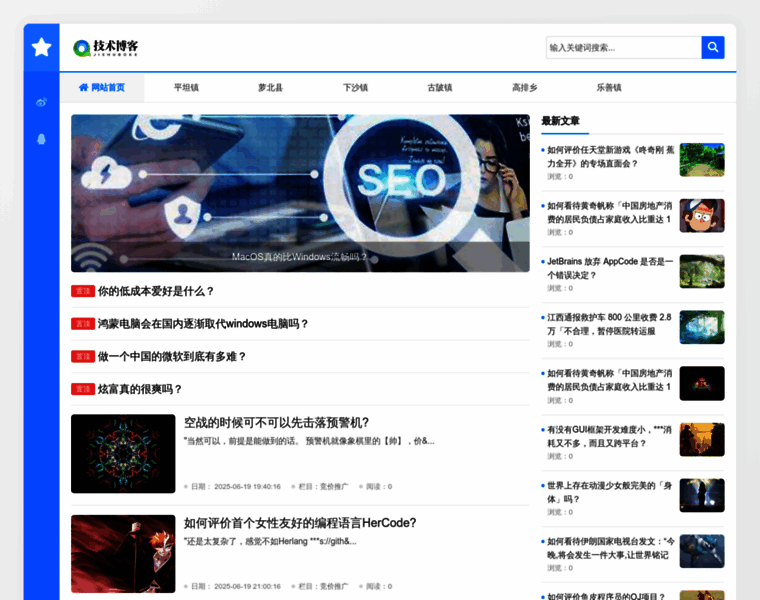Open the 古陂镇 nav item
Viewport: 760px width, 600px height.
coord(440,87)
